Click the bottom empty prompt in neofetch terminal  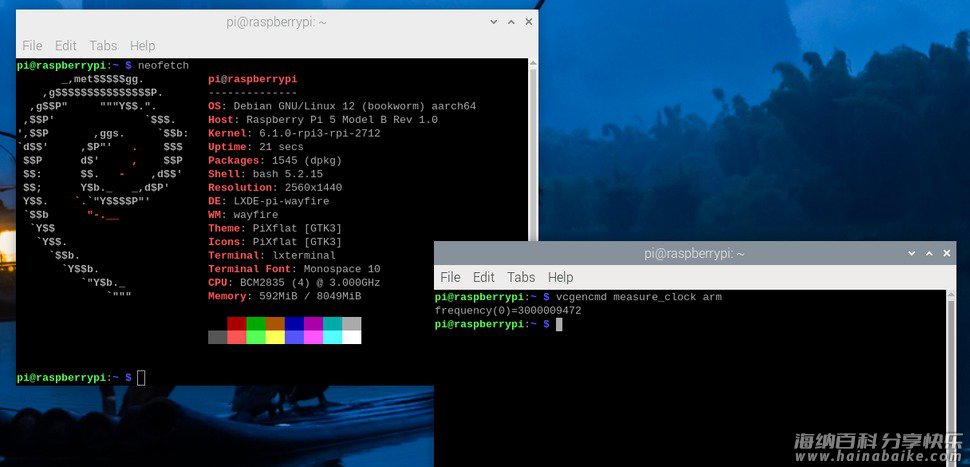click(81, 378)
